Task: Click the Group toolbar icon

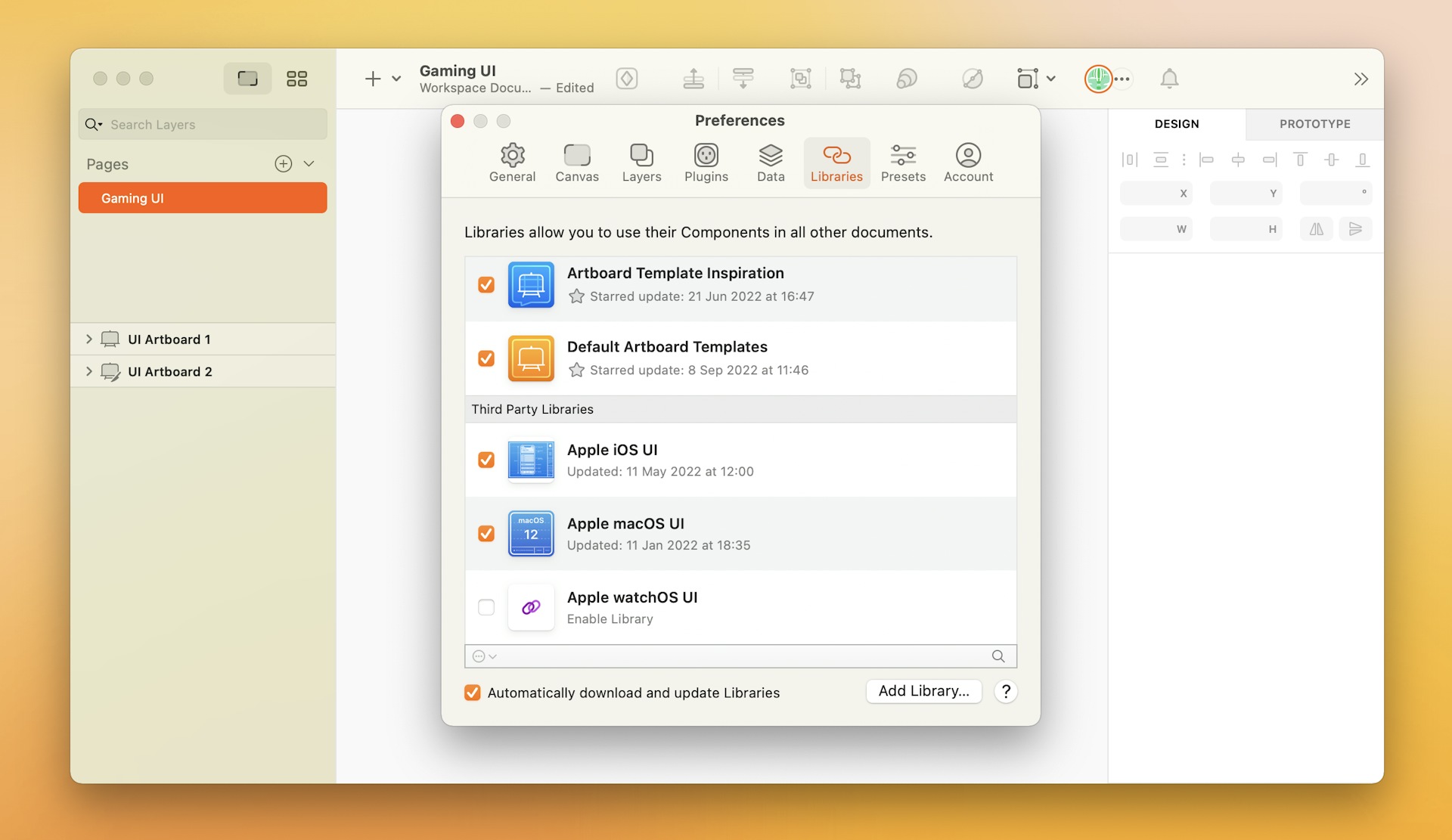Action: (x=801, y=79)
